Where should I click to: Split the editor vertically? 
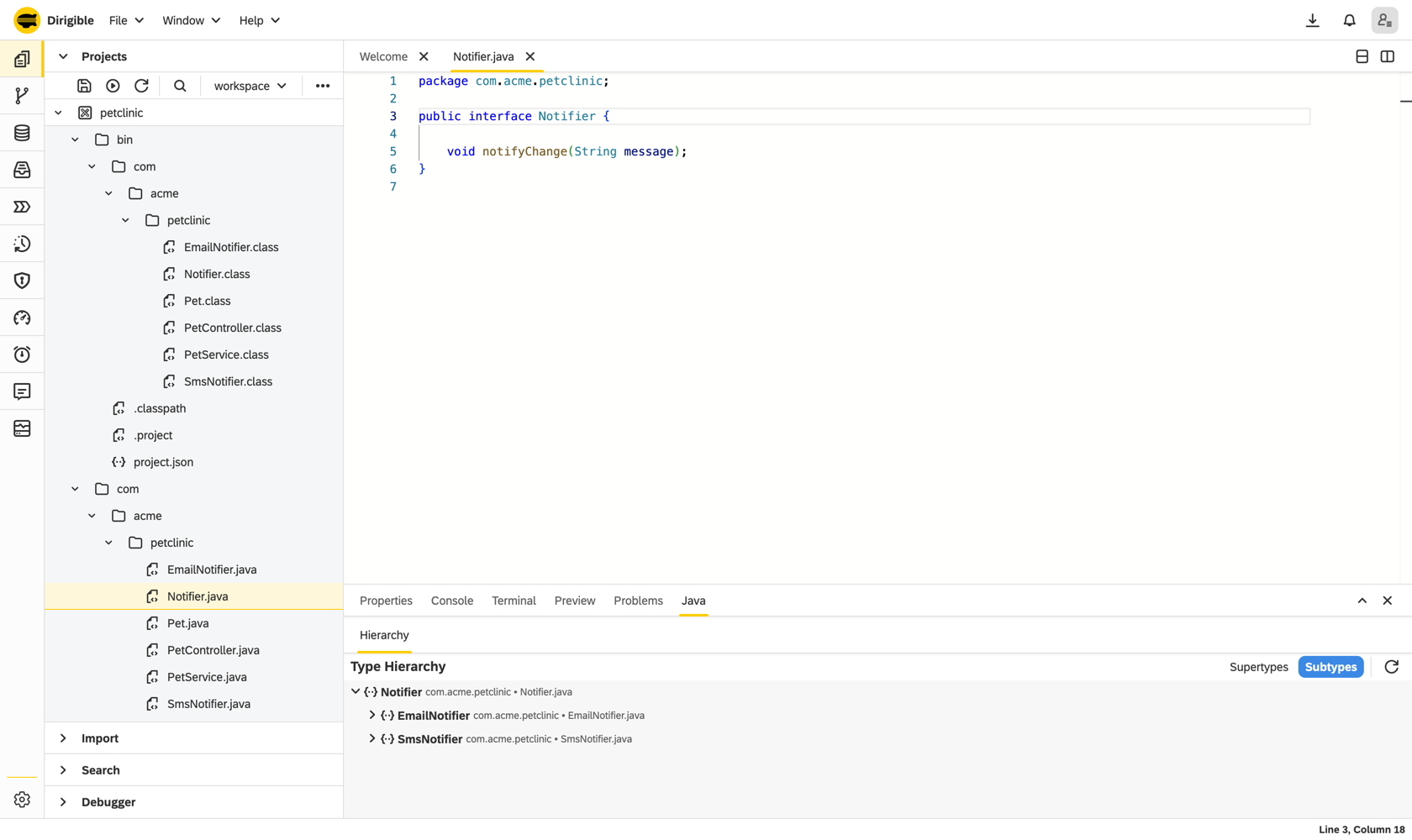coord(1388,56)
